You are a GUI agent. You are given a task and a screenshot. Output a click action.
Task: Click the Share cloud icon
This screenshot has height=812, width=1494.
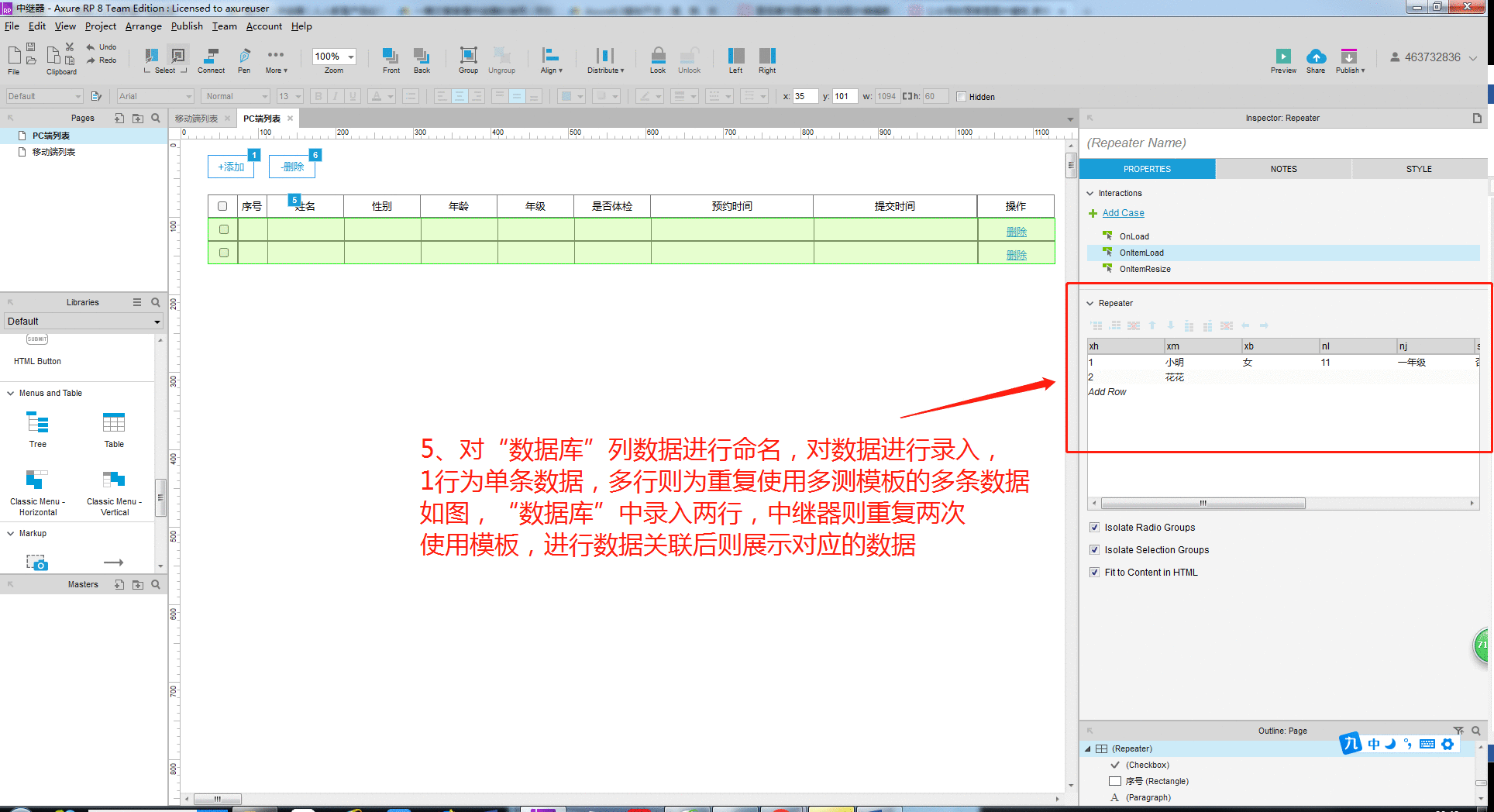tap(1316, 57)
